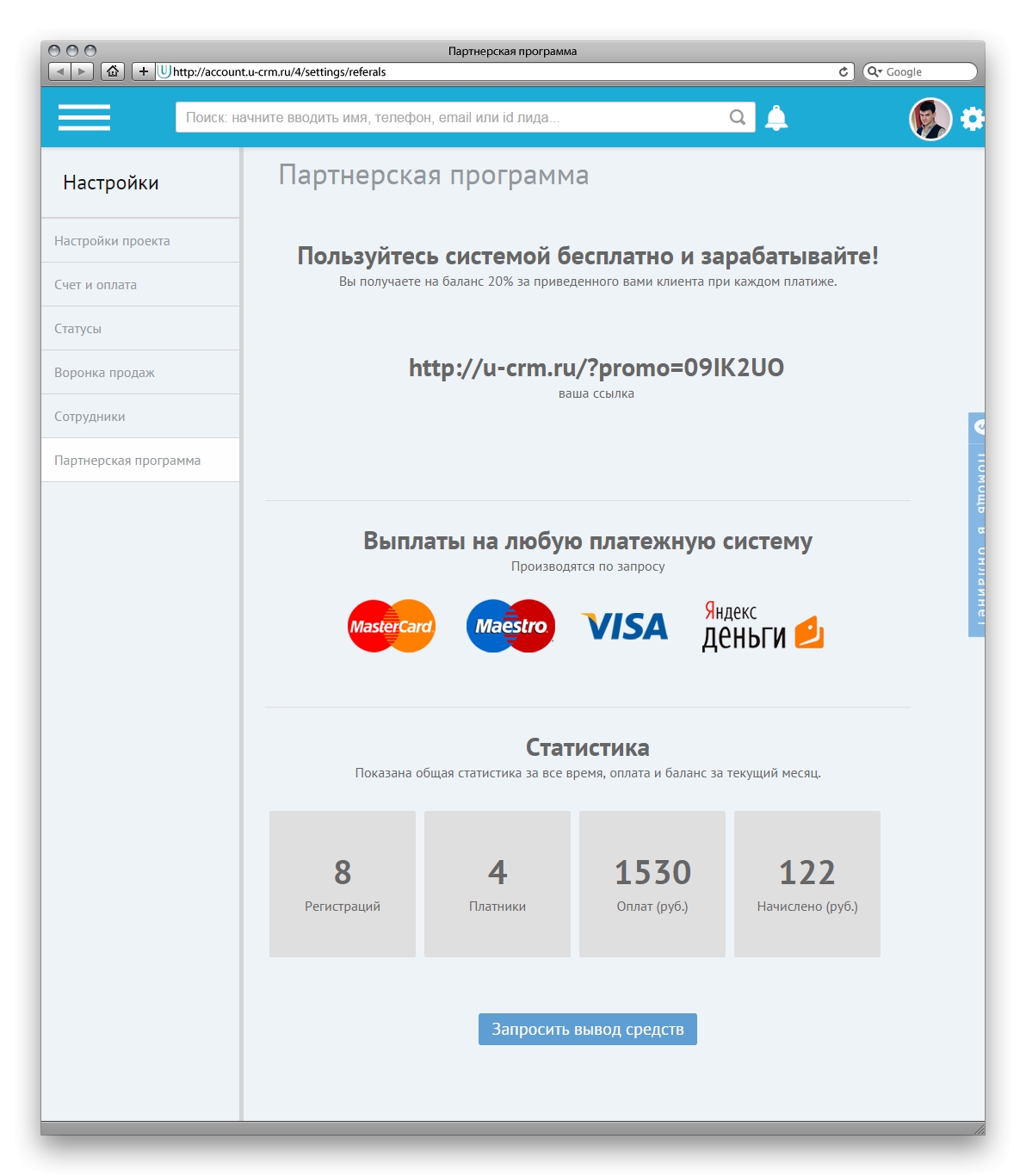The width and height of the screenshot is (1026, 1176).
Task: Click the referral promo link
Action: pyautogui.click(x=596, y=368)
